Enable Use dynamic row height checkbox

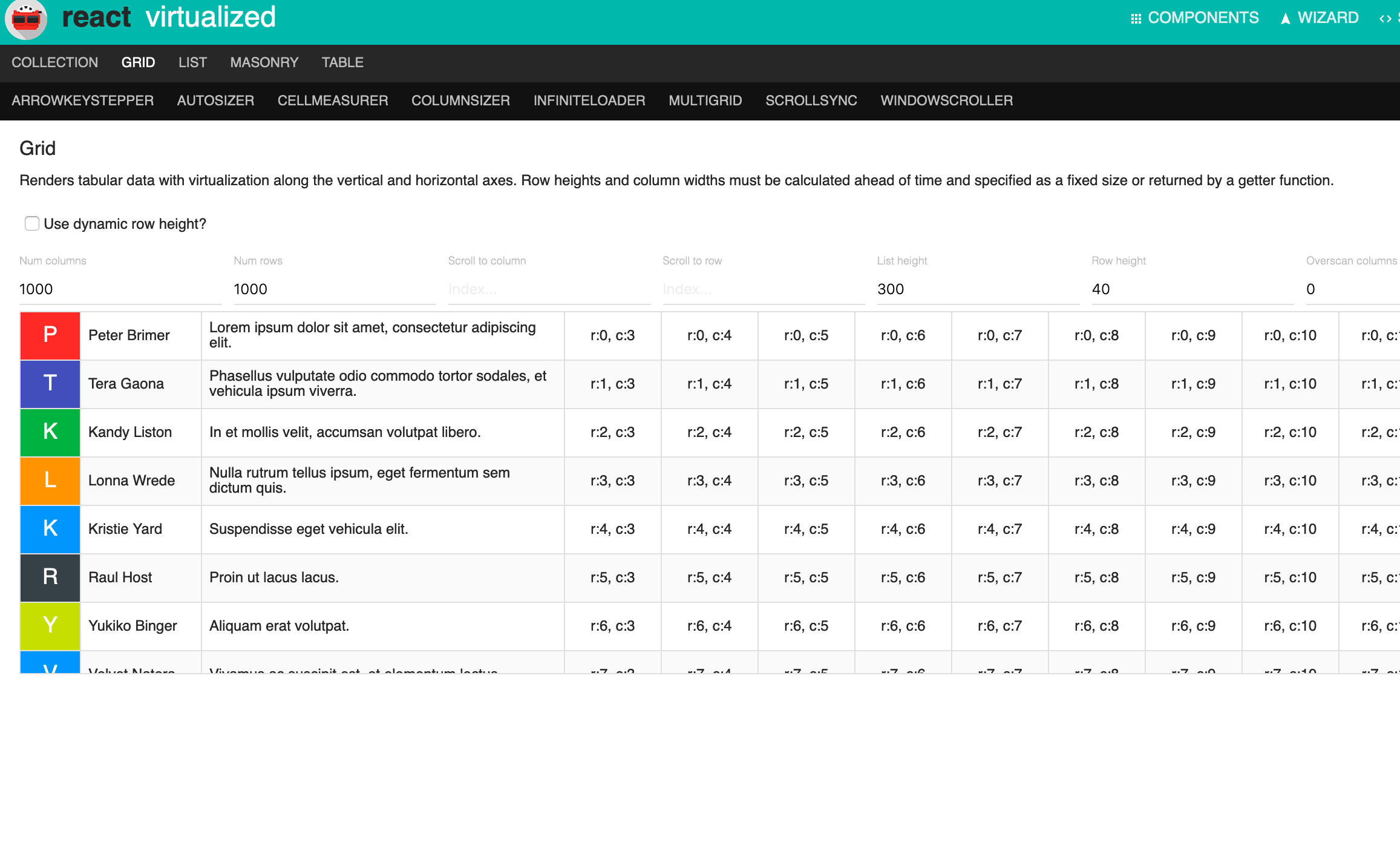click(32, 223)
